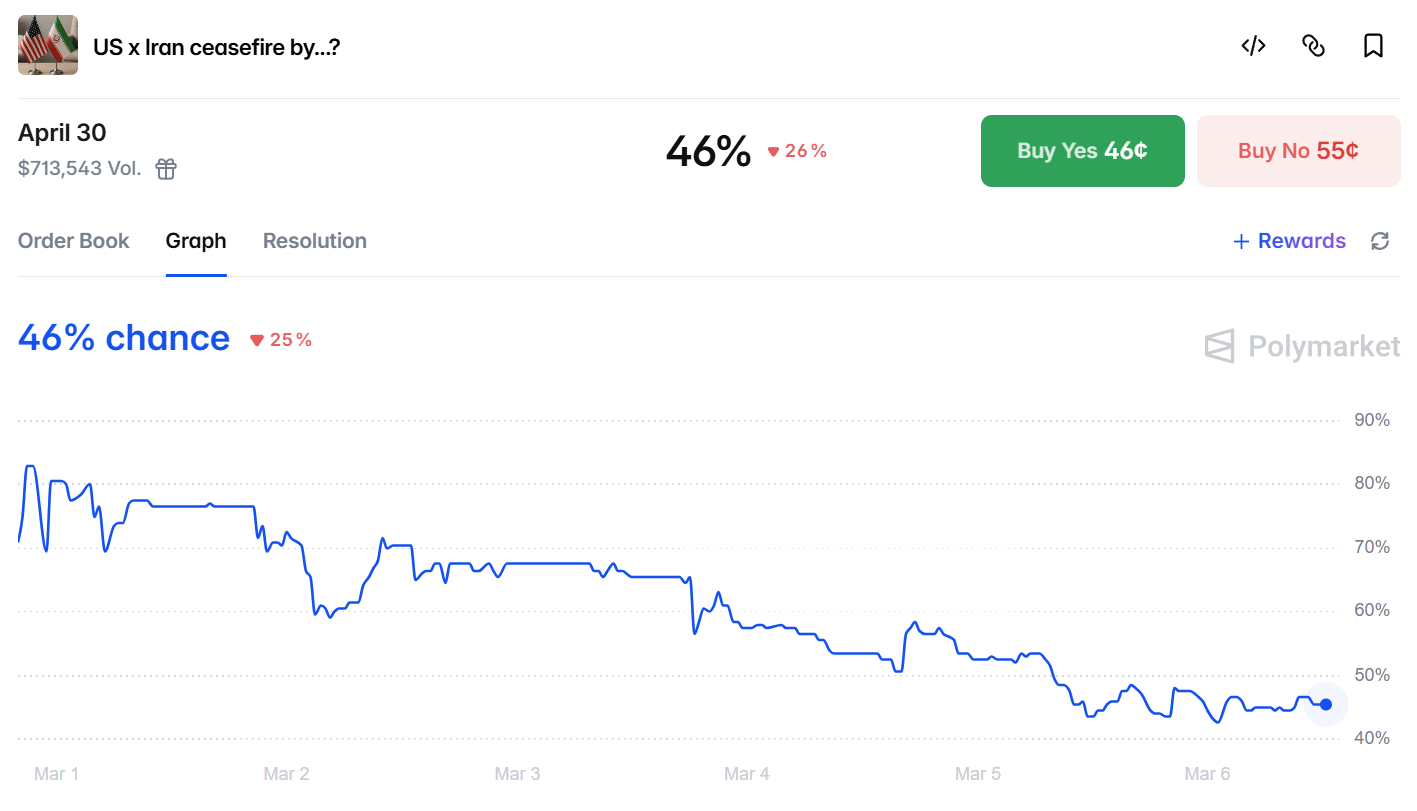Viewport: 1417px width, 811px height.
Task: Click the red 26% down indicator
Action: pos(797,151)
